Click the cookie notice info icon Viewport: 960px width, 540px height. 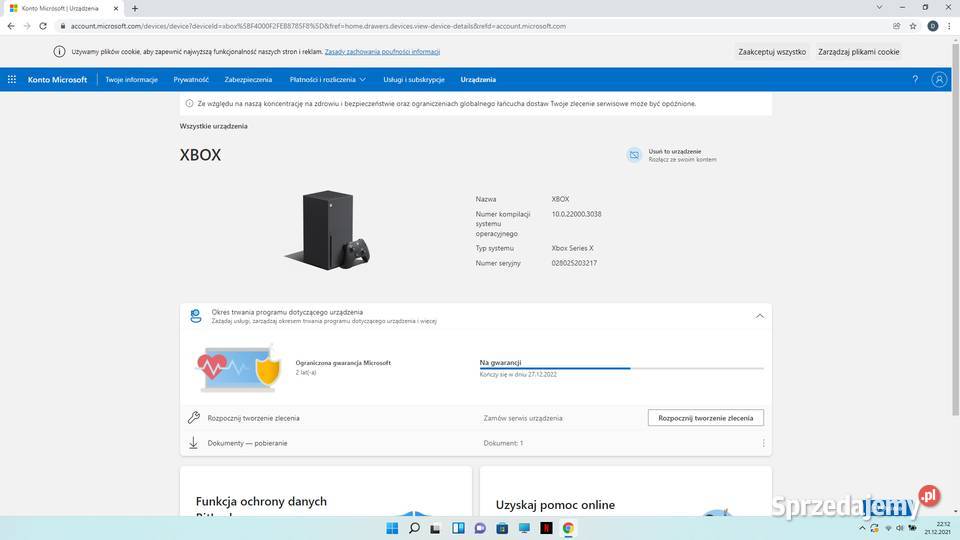[x=59, y=51]
